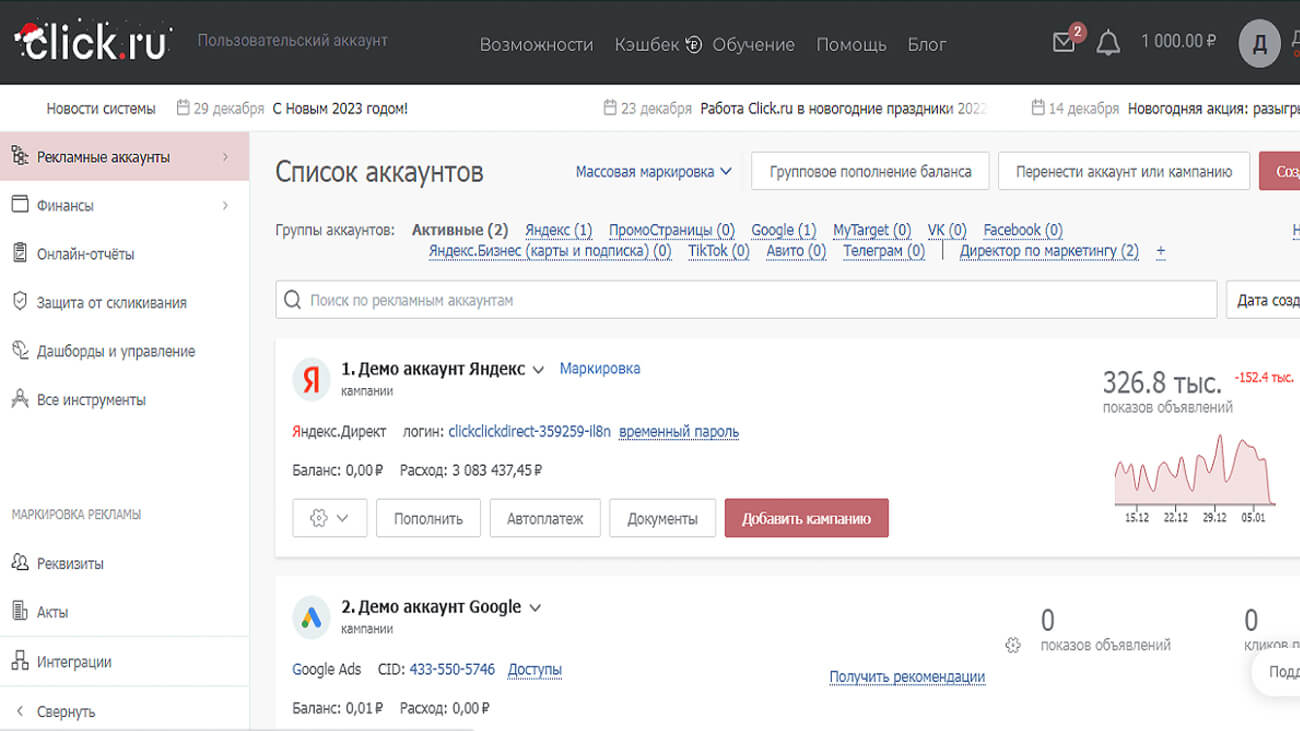Click the Google Ads account logo icon
The width and height of the screenshot is (1300, 731).
[311, 618]
